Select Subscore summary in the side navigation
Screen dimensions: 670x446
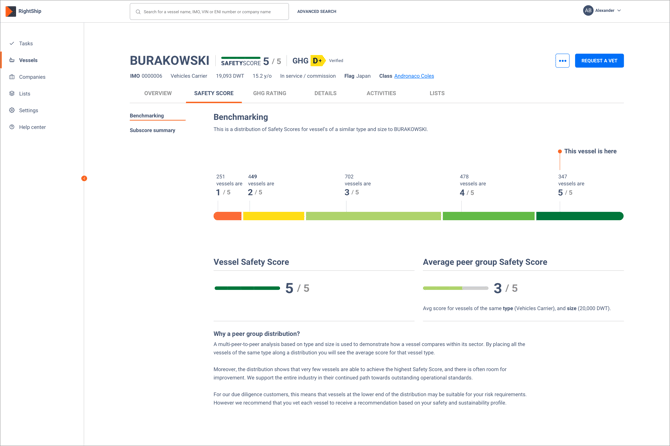pyautogui.click(x=152, y=131)
